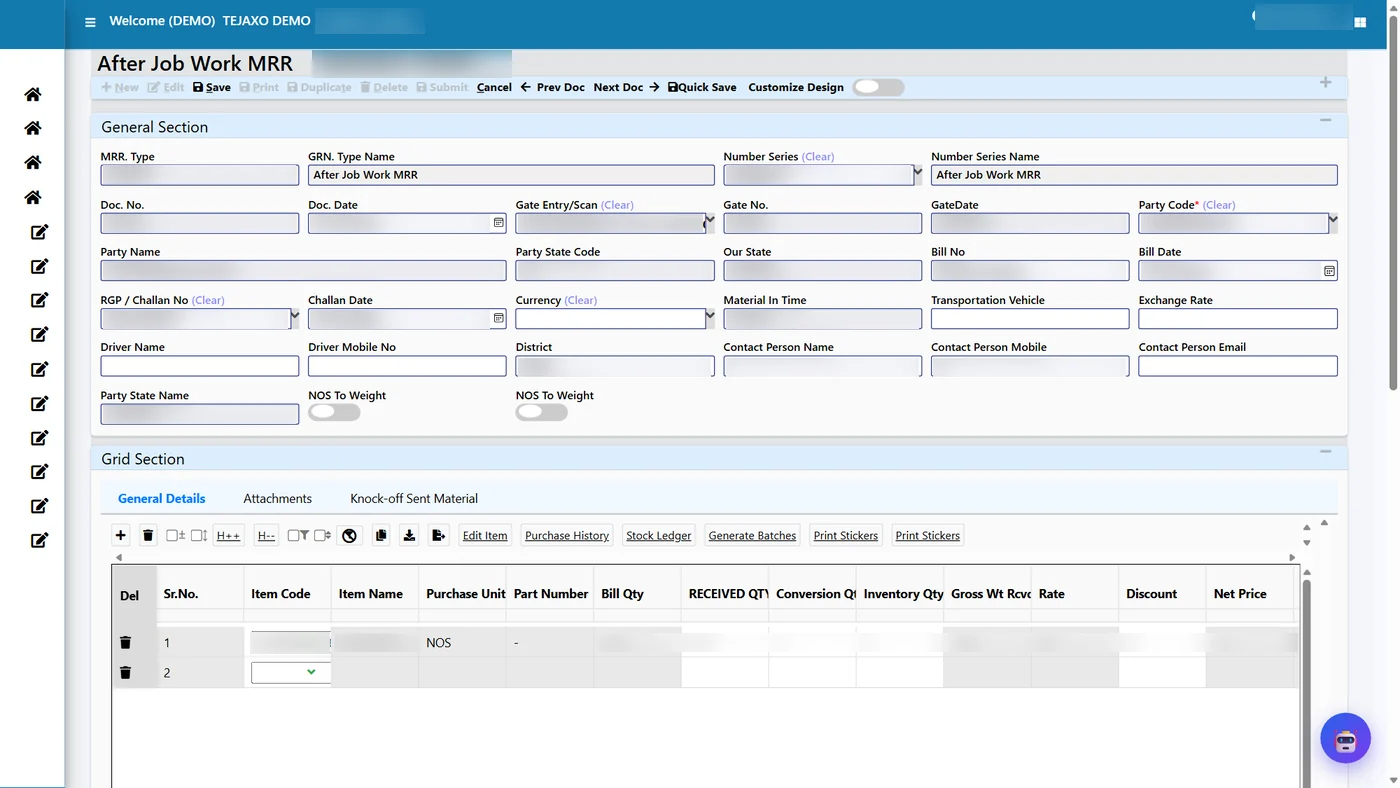This screenshot has height=788, width=1400.
Task: Clear the Party Code field via Clear link
Action: click(1219, 205)
